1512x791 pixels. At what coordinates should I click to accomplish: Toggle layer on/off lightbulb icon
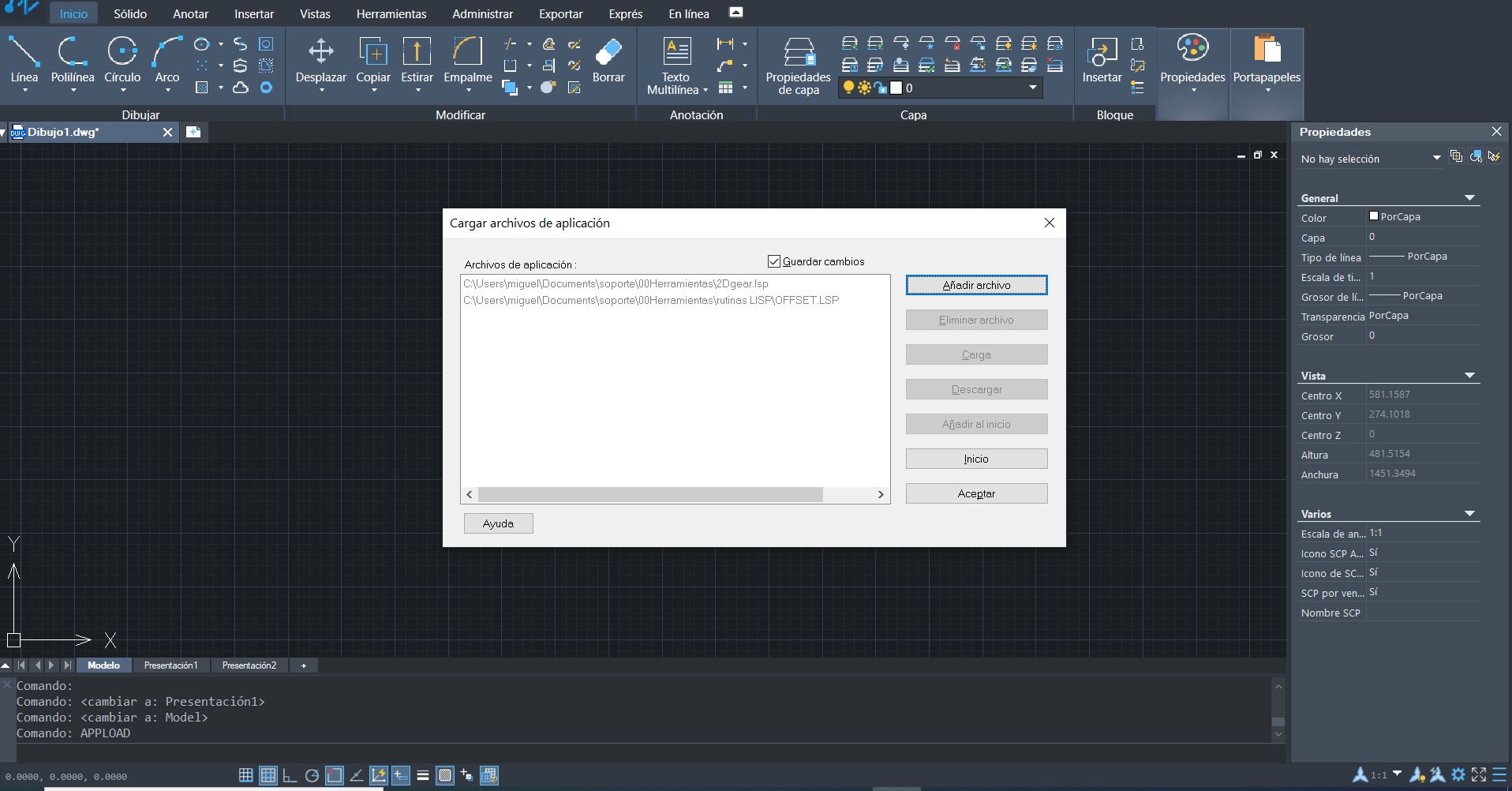click(848, 88)
